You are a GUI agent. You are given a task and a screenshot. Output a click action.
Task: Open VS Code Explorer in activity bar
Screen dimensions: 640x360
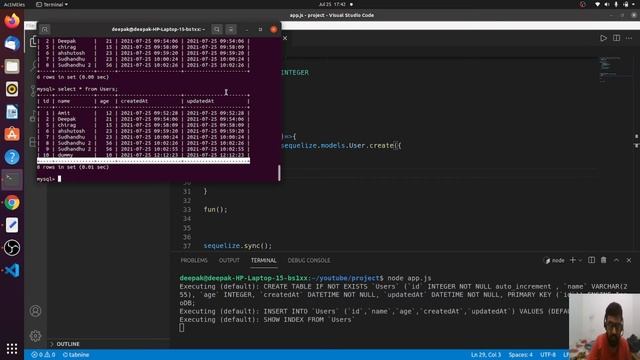click(x=33, y=41)
